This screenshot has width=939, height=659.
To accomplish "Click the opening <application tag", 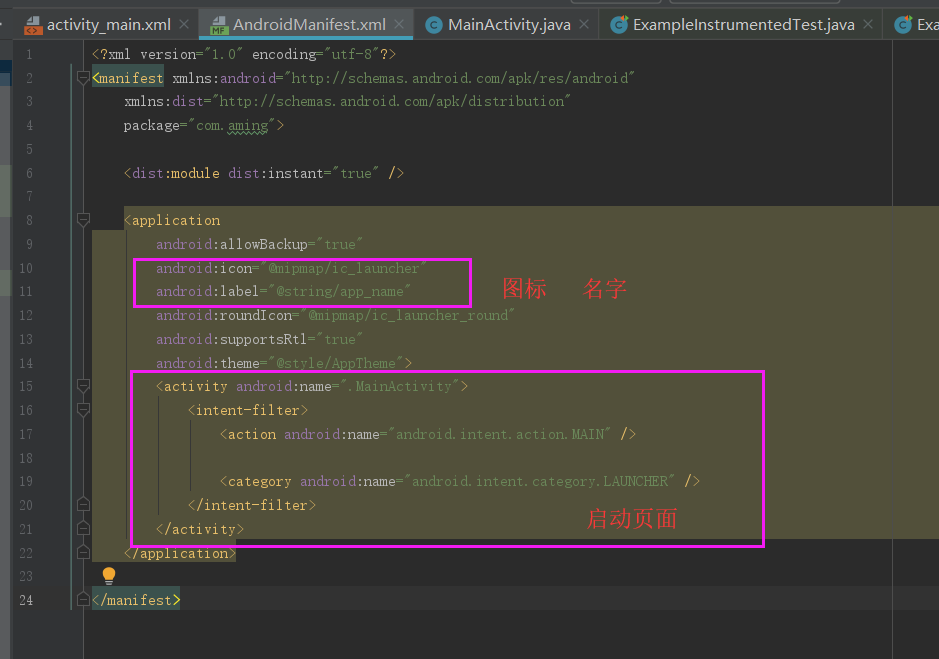I will 172,220.
